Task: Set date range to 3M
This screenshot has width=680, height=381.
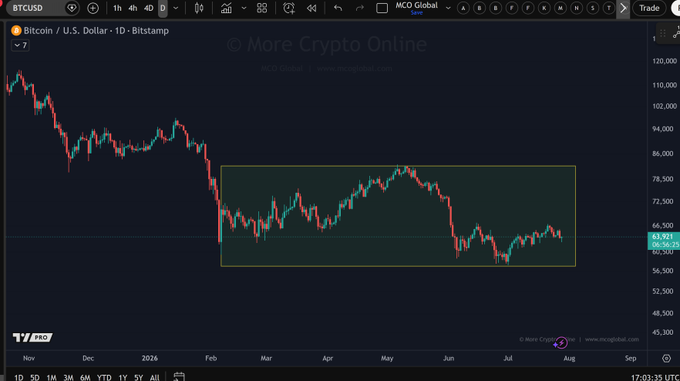Action: 68,378
